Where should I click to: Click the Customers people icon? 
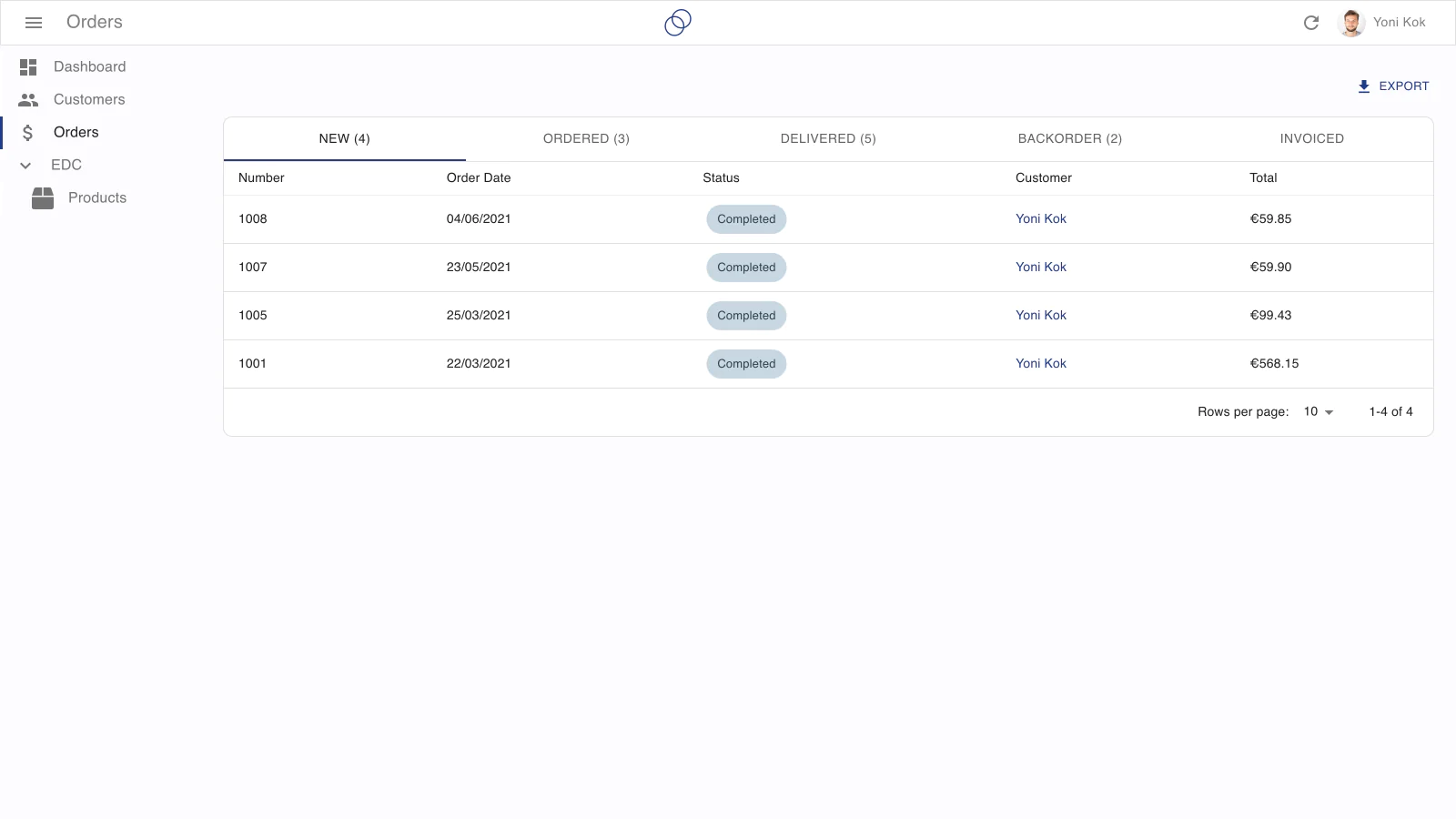point(28,100)
